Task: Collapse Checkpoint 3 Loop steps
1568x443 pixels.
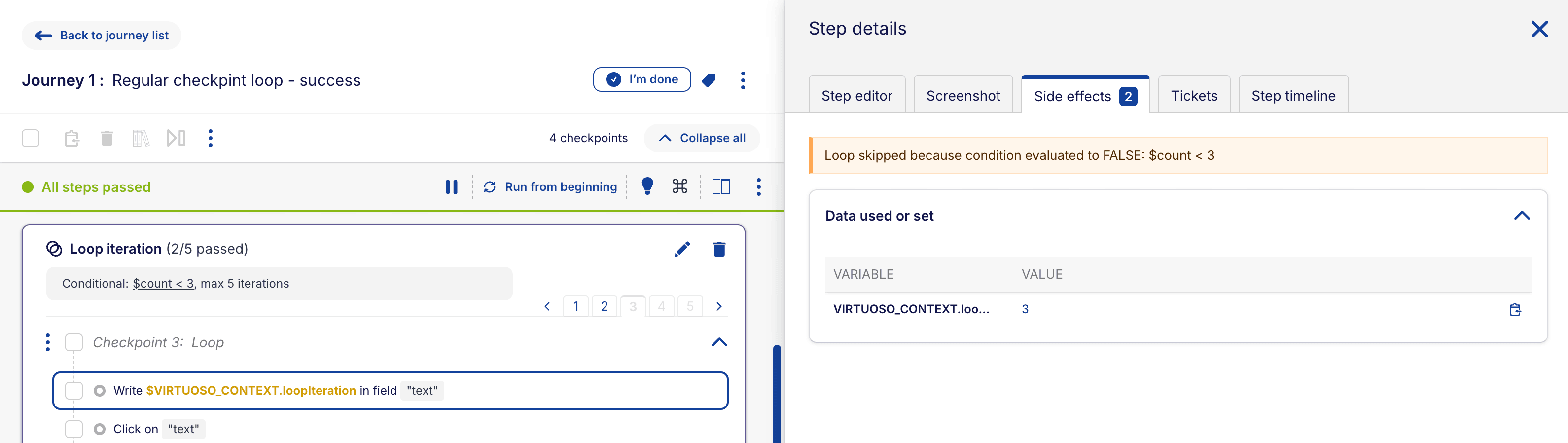Action: point(719,342)
